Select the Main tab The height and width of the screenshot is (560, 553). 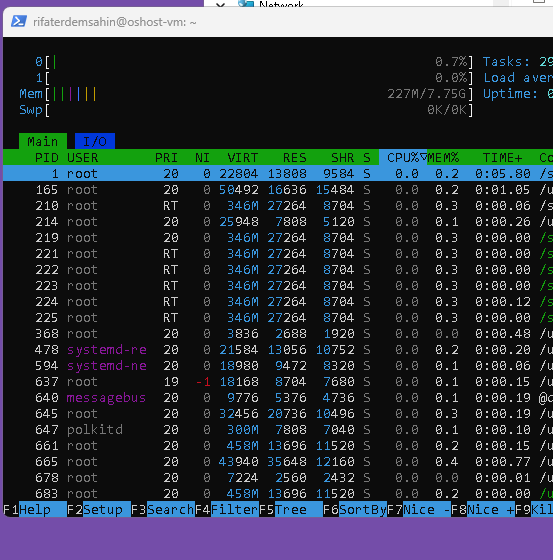[x=43, y=141]
